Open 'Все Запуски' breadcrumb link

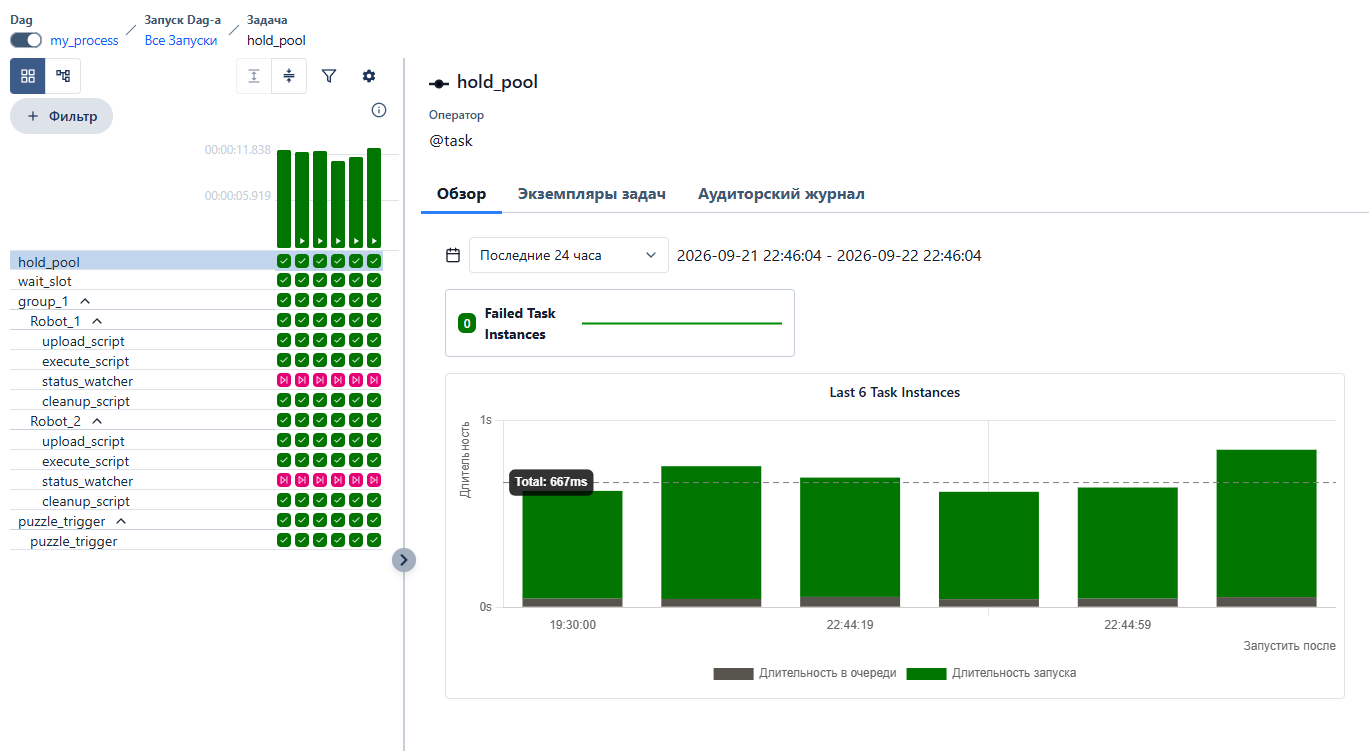tap(181, 40)
